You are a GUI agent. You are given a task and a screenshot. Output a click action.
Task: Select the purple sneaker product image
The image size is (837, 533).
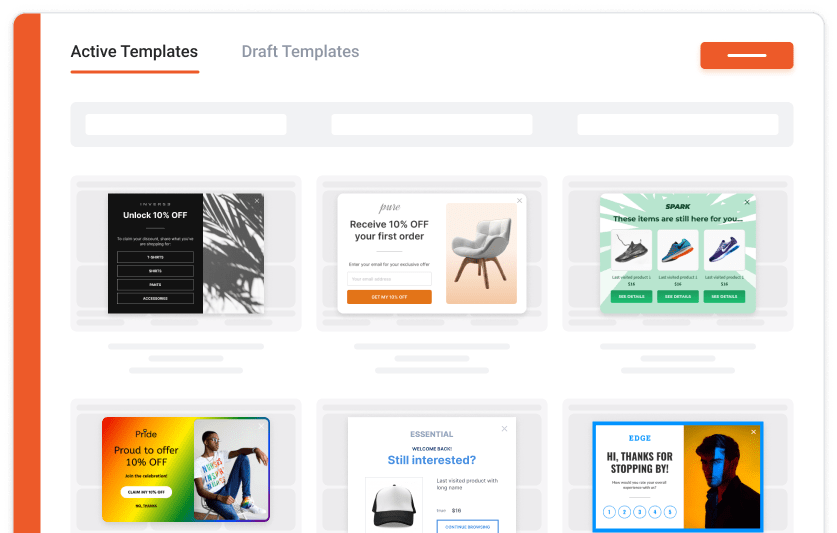pyautogui.click(x=724, y=250)
